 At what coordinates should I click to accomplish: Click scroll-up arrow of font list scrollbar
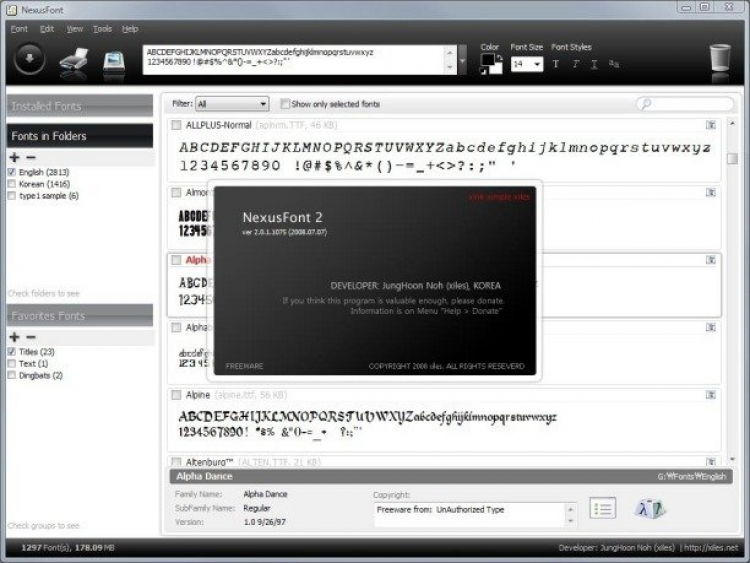point(732,123)
